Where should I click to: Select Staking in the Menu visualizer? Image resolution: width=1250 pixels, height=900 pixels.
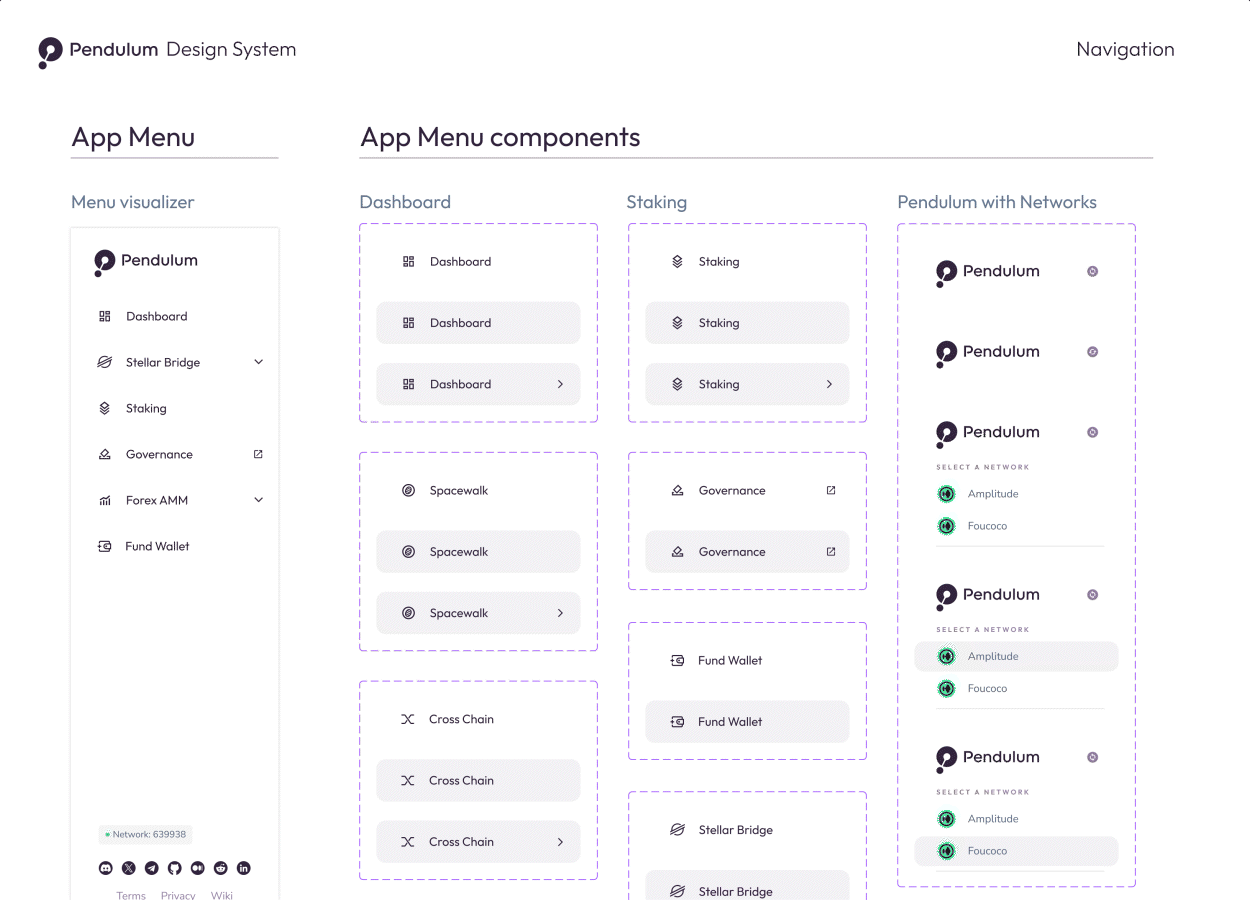coord(146,408)
